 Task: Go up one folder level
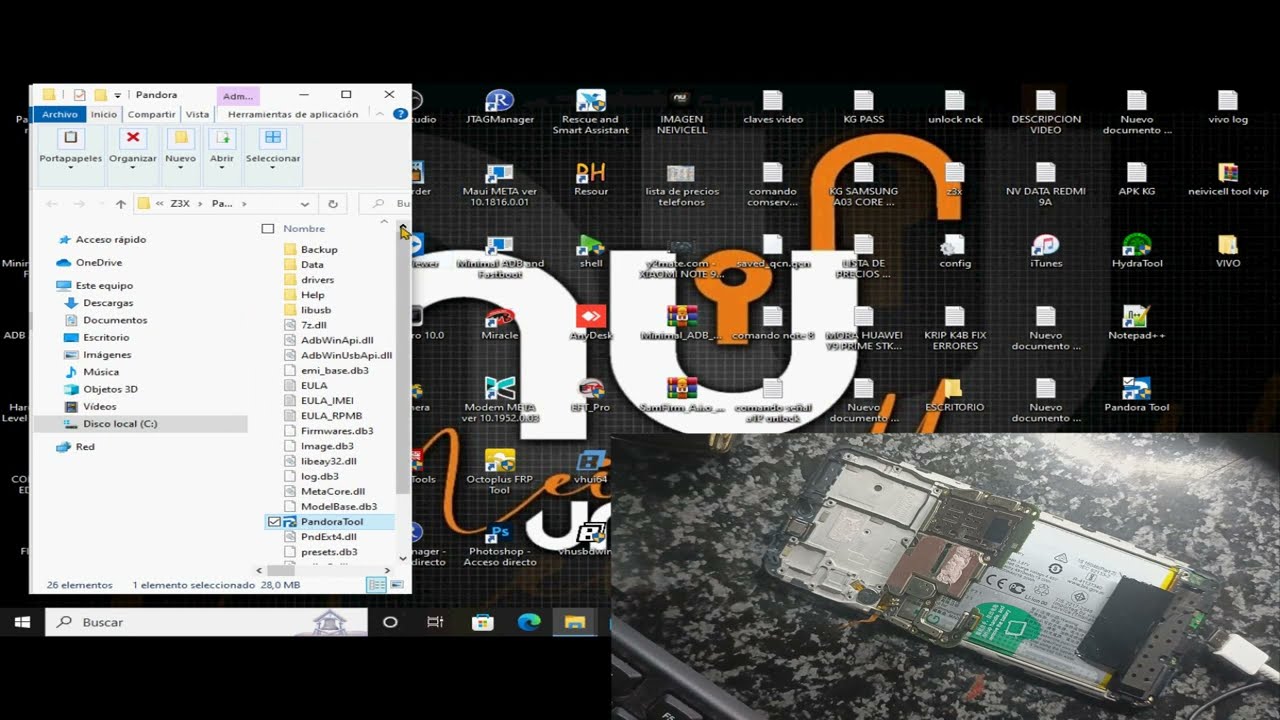tap(121, 204)
